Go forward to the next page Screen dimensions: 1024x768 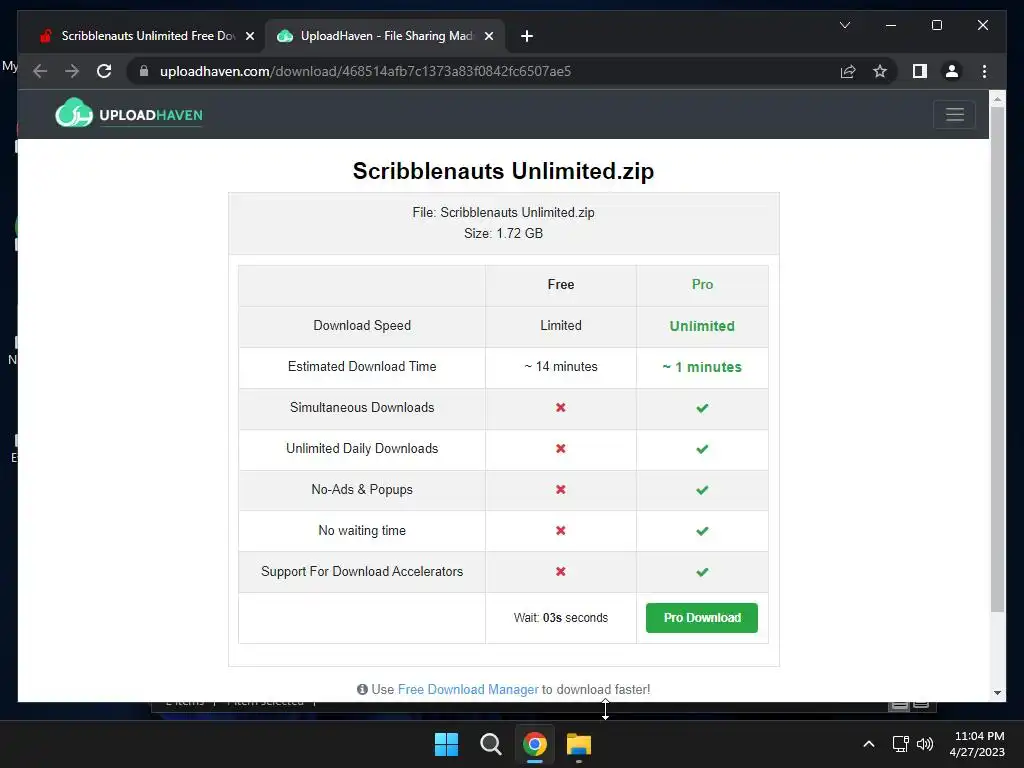[x=72, y=71]
